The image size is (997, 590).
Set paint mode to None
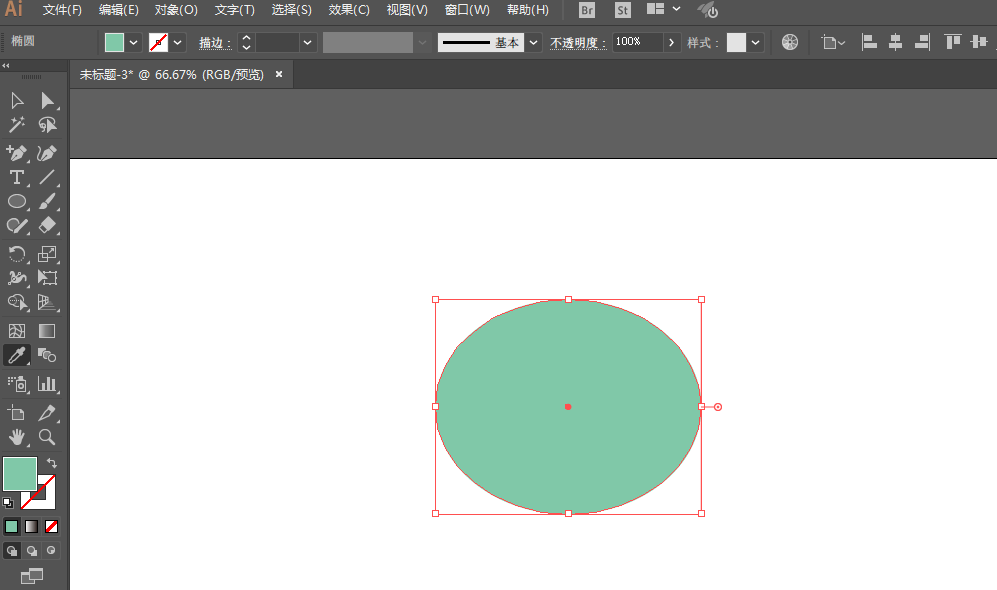click(52, 526)
